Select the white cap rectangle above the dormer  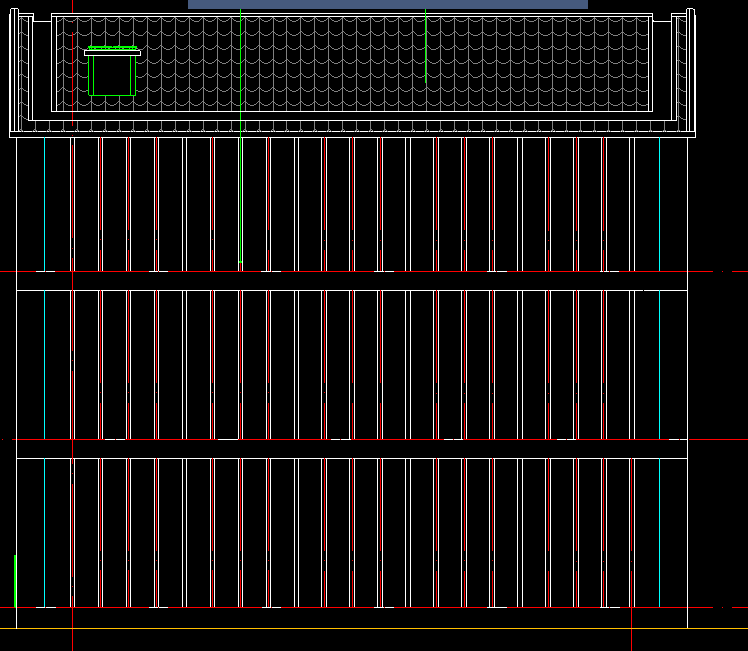113,53
